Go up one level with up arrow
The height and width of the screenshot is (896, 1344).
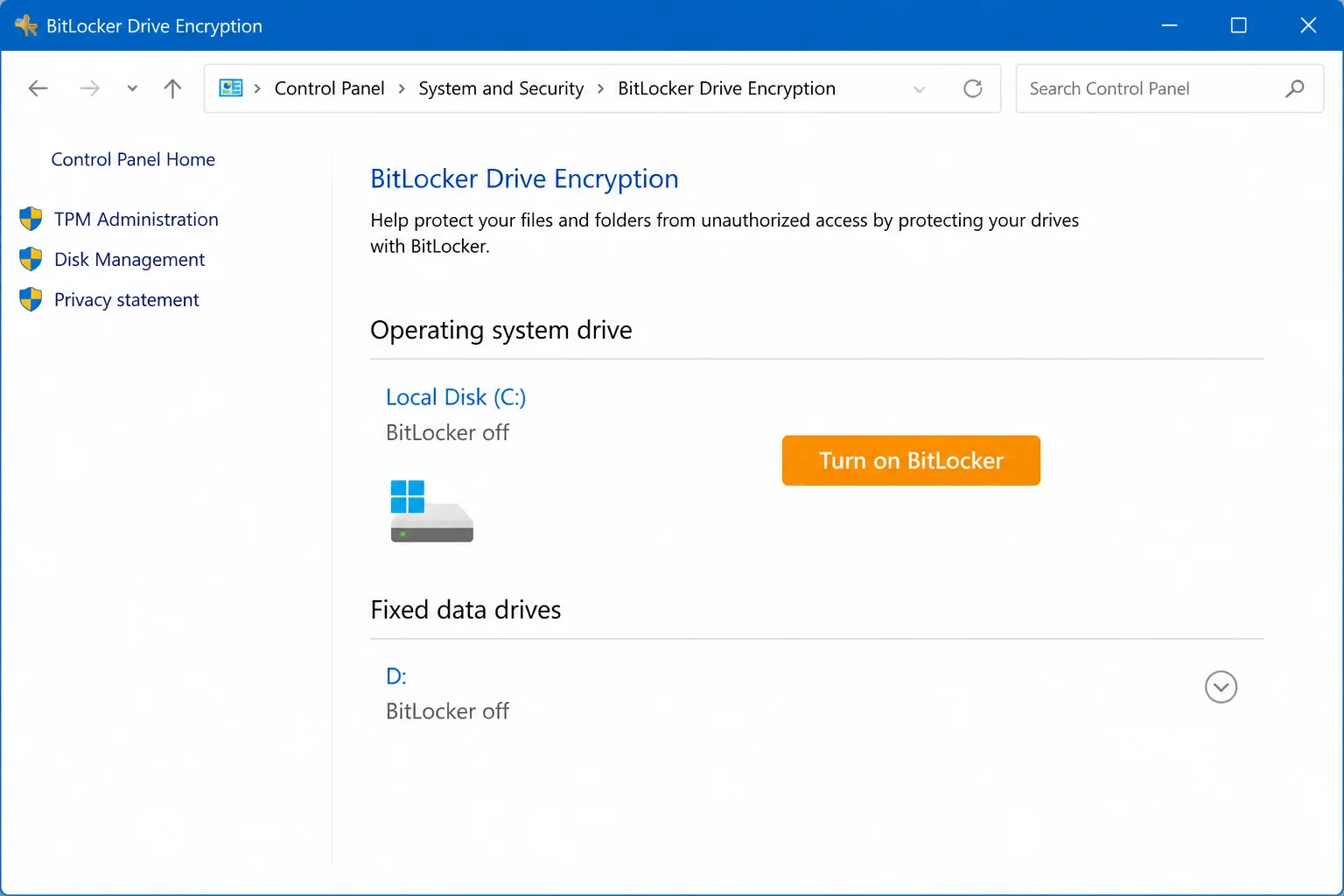[172, 88]
